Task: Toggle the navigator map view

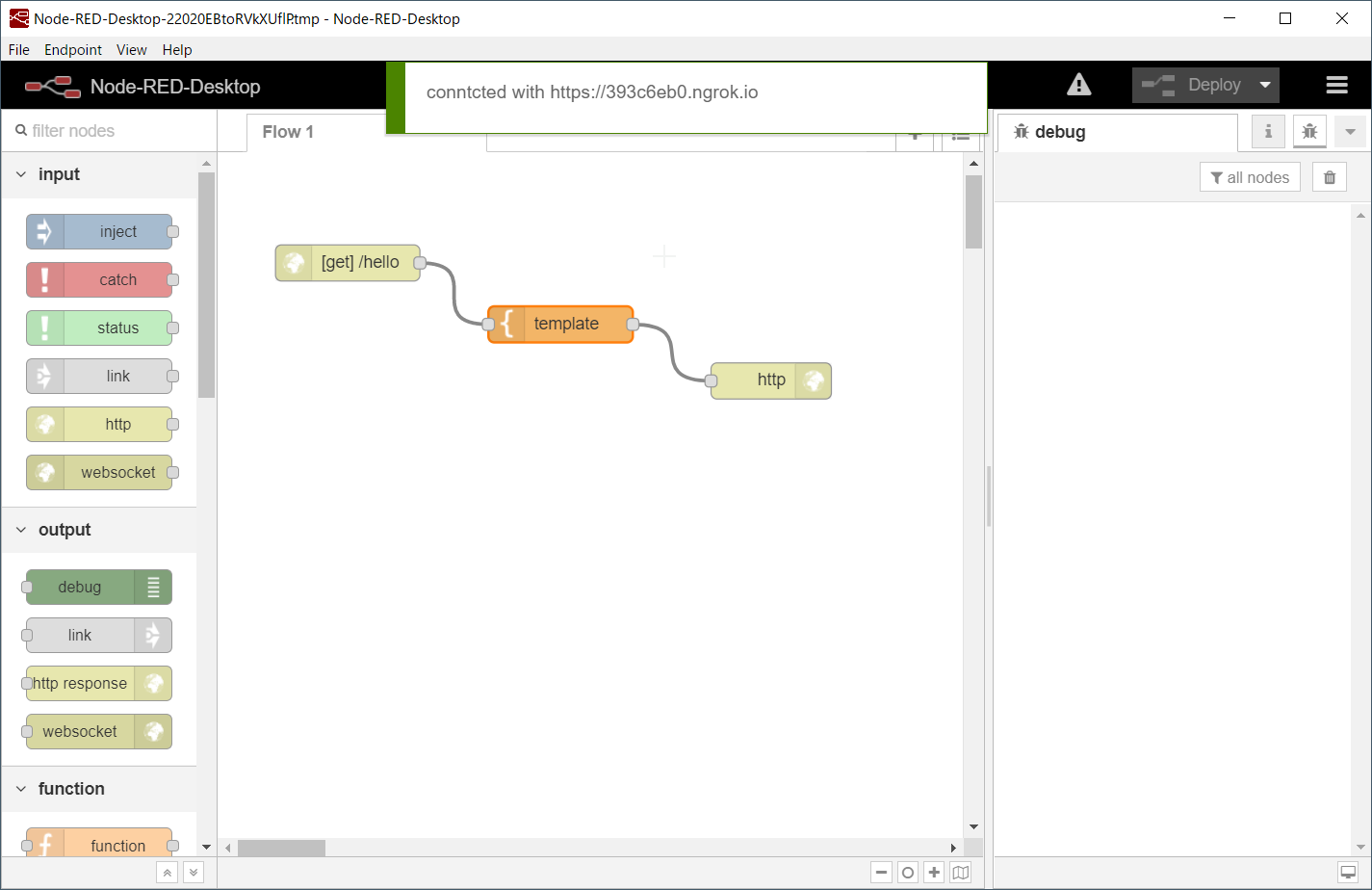Action: (961, 873)
